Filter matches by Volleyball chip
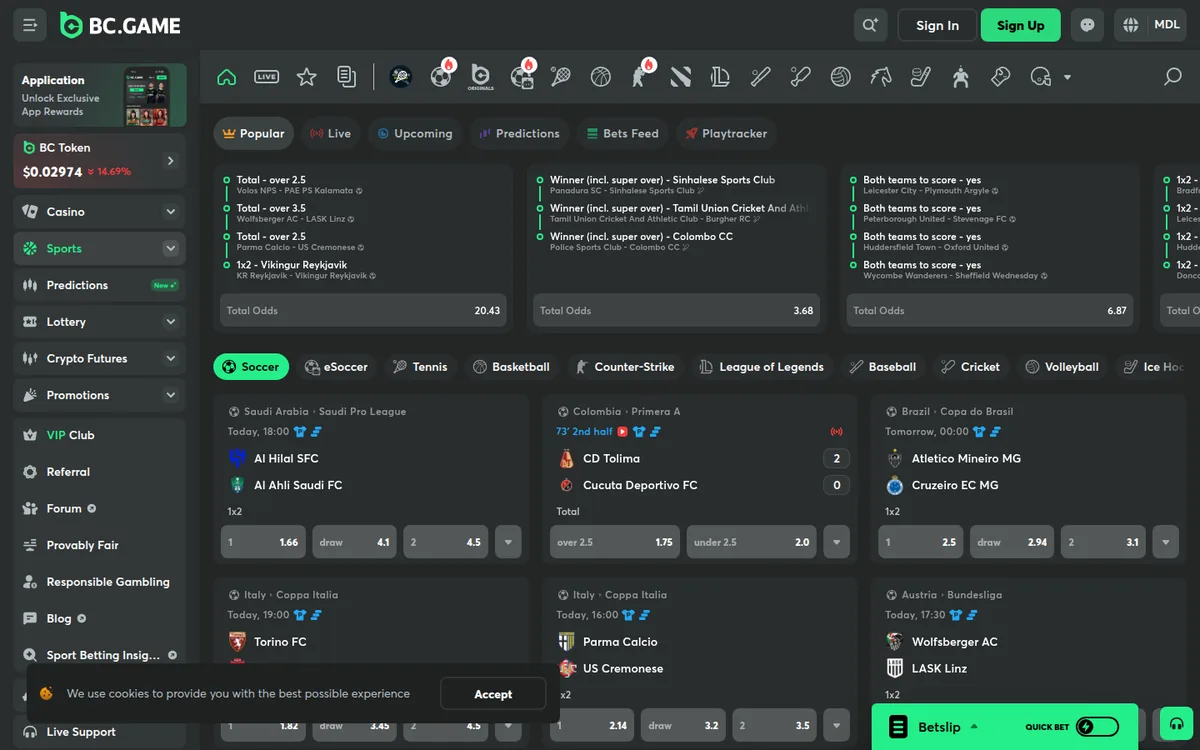Viewport: 1200px width, 750px height. [x=1062, y=367]
